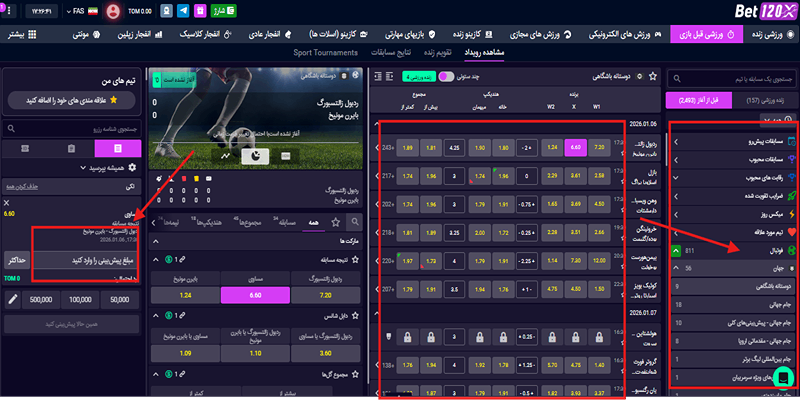Expand the ضرایب تقویت شده section
Viewport: 800px width, 400px height.
(732, 195)
